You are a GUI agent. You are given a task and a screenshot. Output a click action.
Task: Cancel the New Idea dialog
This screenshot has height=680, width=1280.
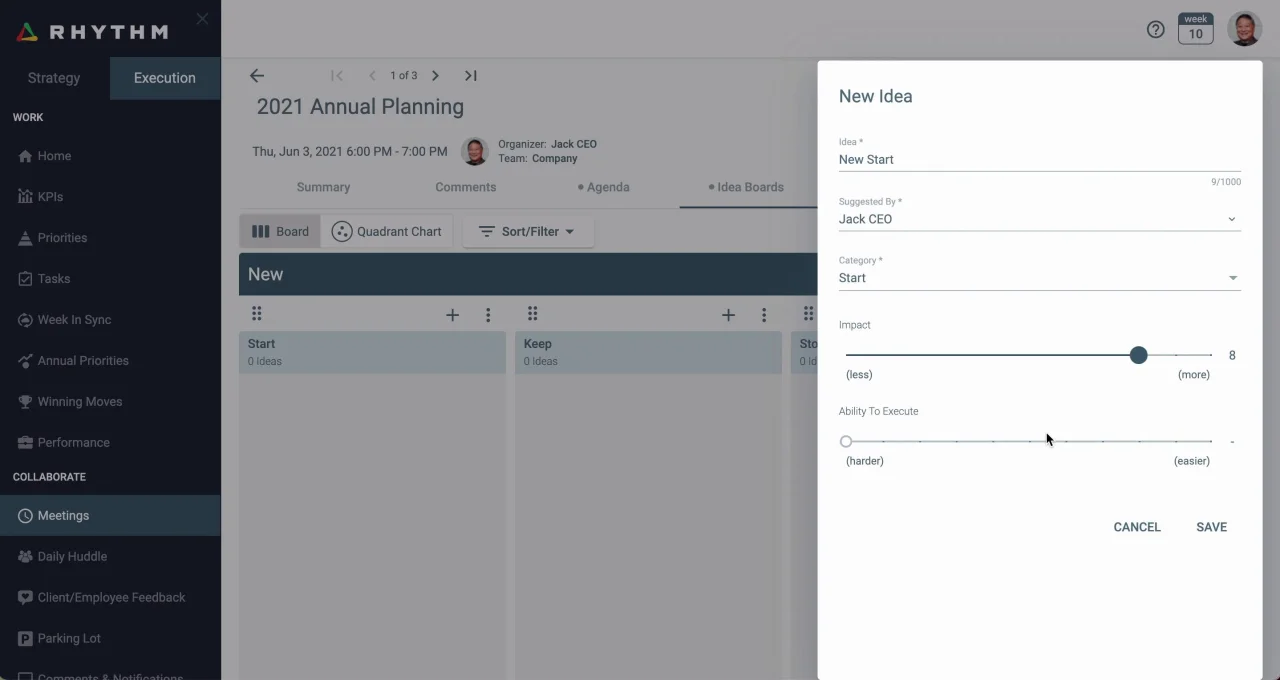pyautogui.click(x=1137, y=527)
